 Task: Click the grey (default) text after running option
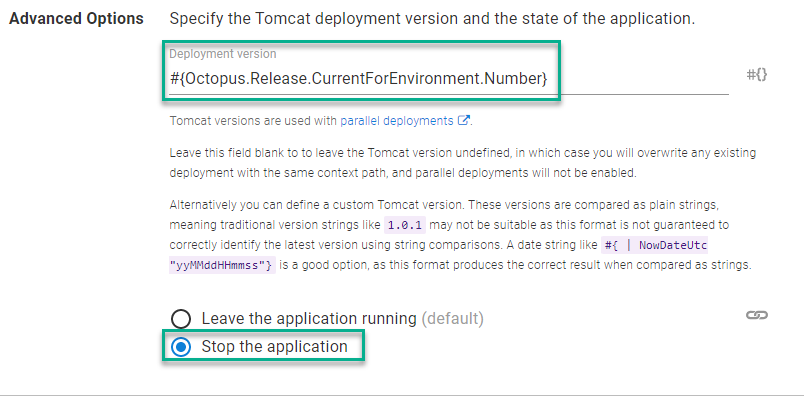click(452, 319)
